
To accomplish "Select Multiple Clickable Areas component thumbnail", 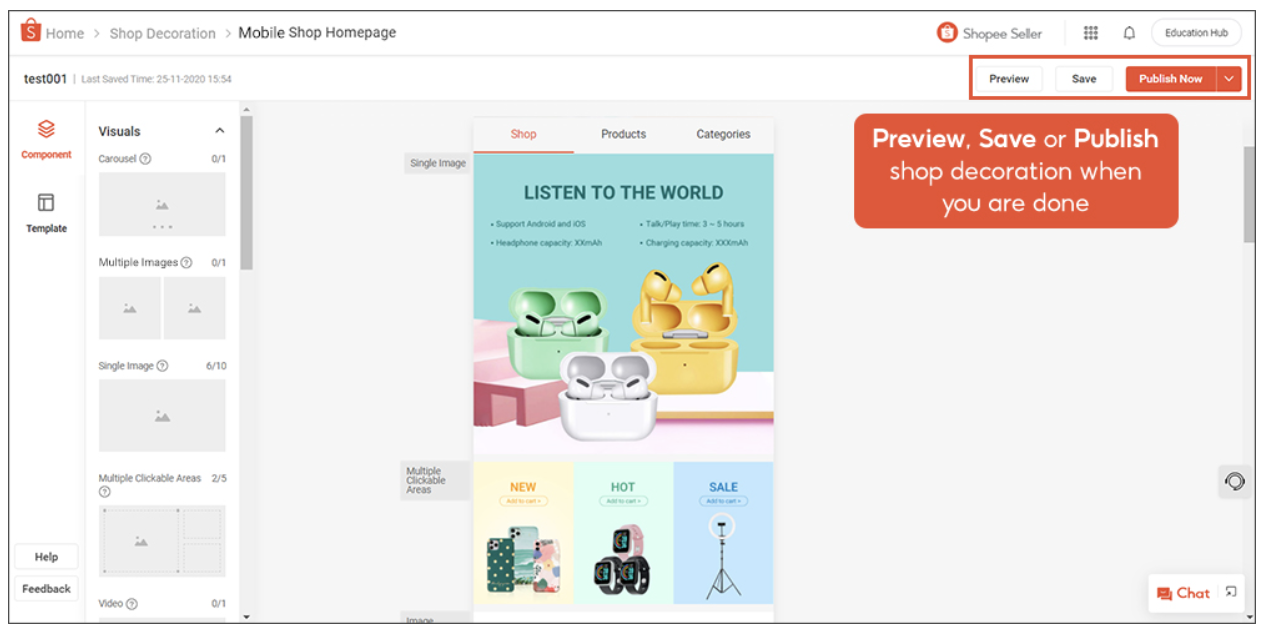I will [x=162, y=541].
